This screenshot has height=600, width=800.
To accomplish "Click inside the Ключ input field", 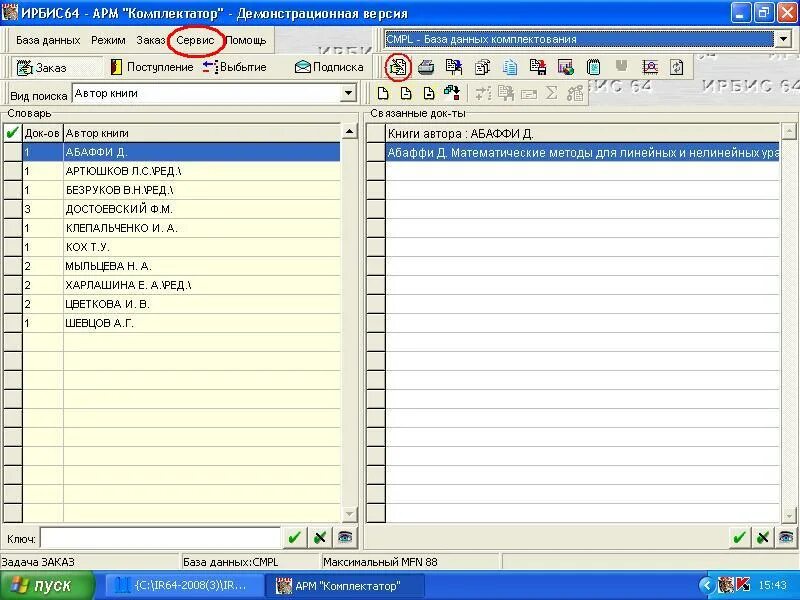I will (160, 538).
